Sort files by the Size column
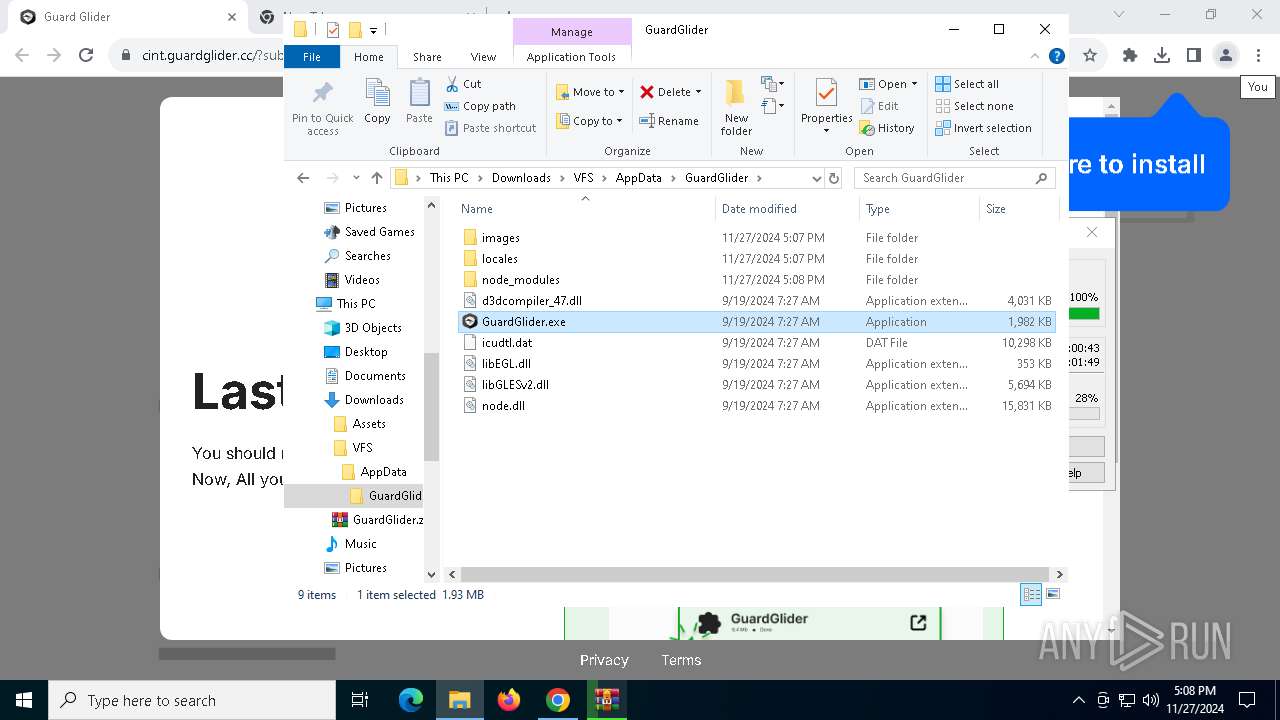 point(1018,209)
